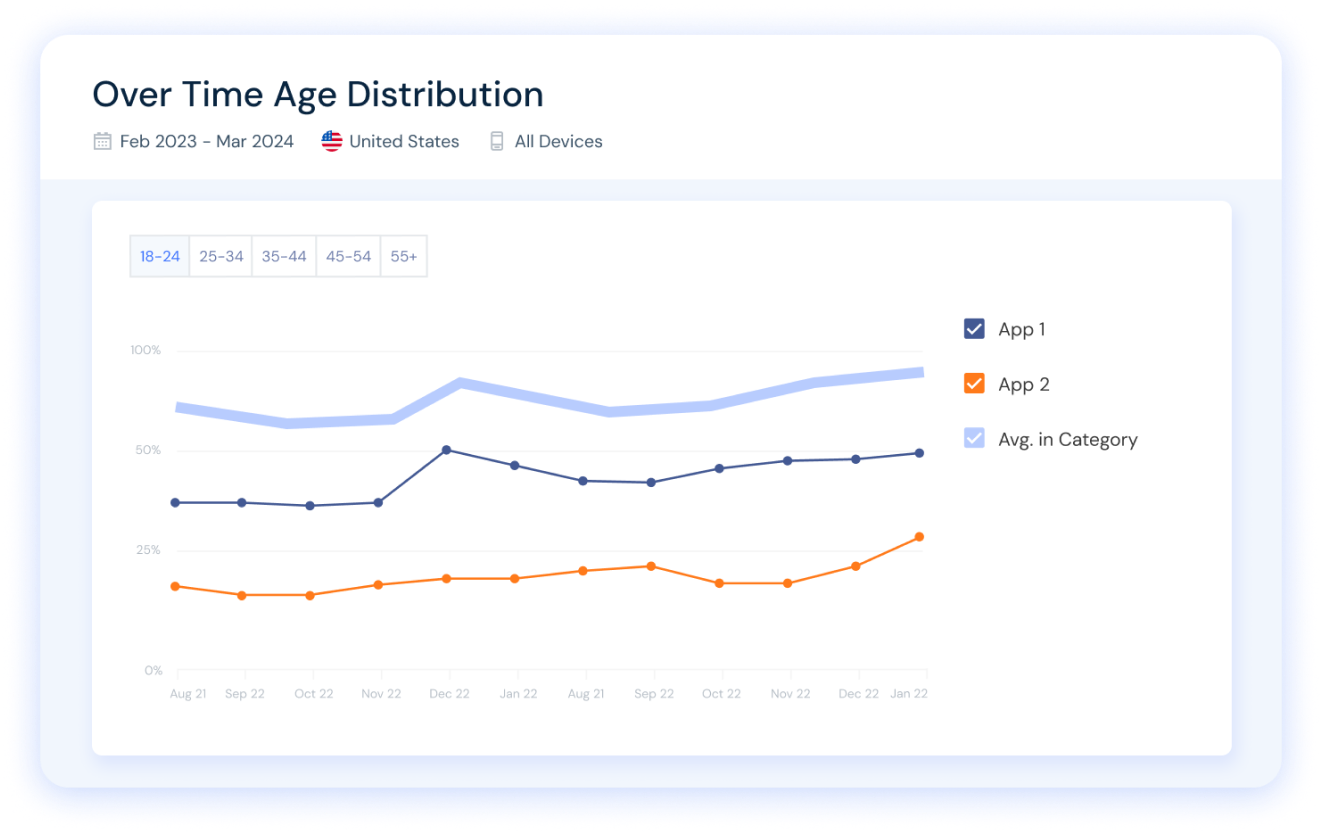Click the App 1 legend text

[x=1021, y=328]
